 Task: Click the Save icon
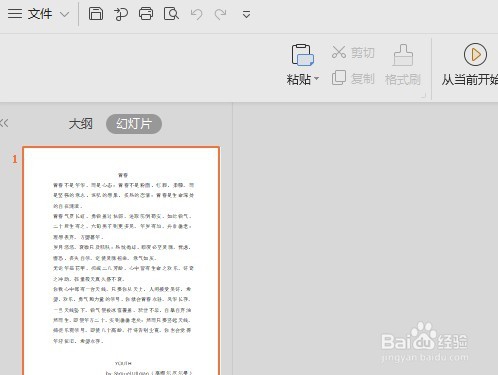(x=96, y=14)
